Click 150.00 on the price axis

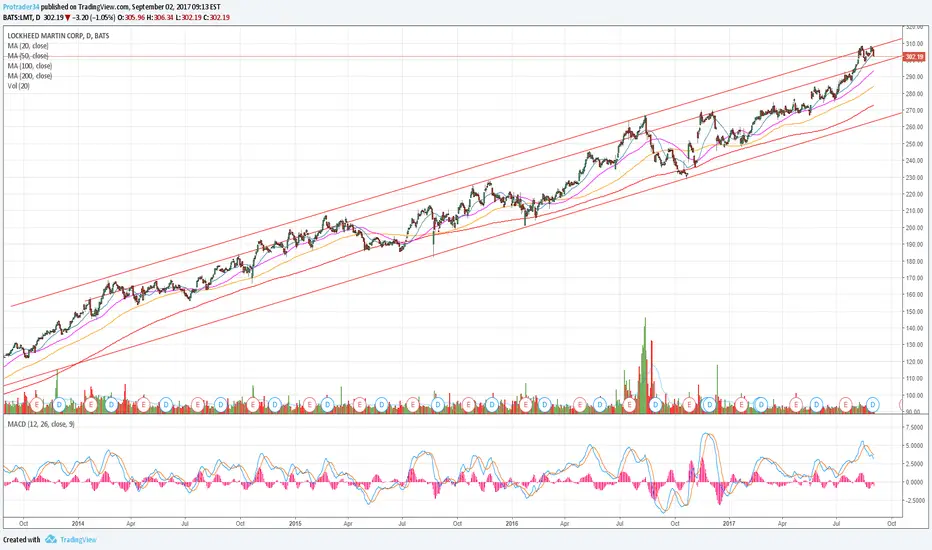(914, 312)
